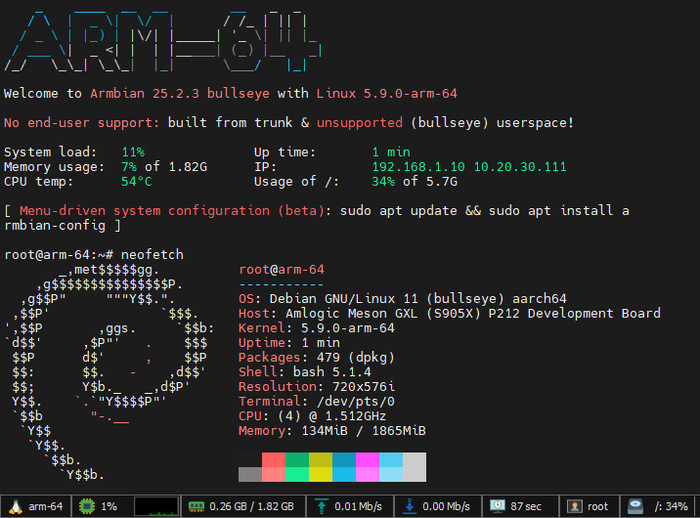Click the '0.00 Mb/s' download speed
The height and width of the screenshot is (518, 700).
[x=446, y=506]
